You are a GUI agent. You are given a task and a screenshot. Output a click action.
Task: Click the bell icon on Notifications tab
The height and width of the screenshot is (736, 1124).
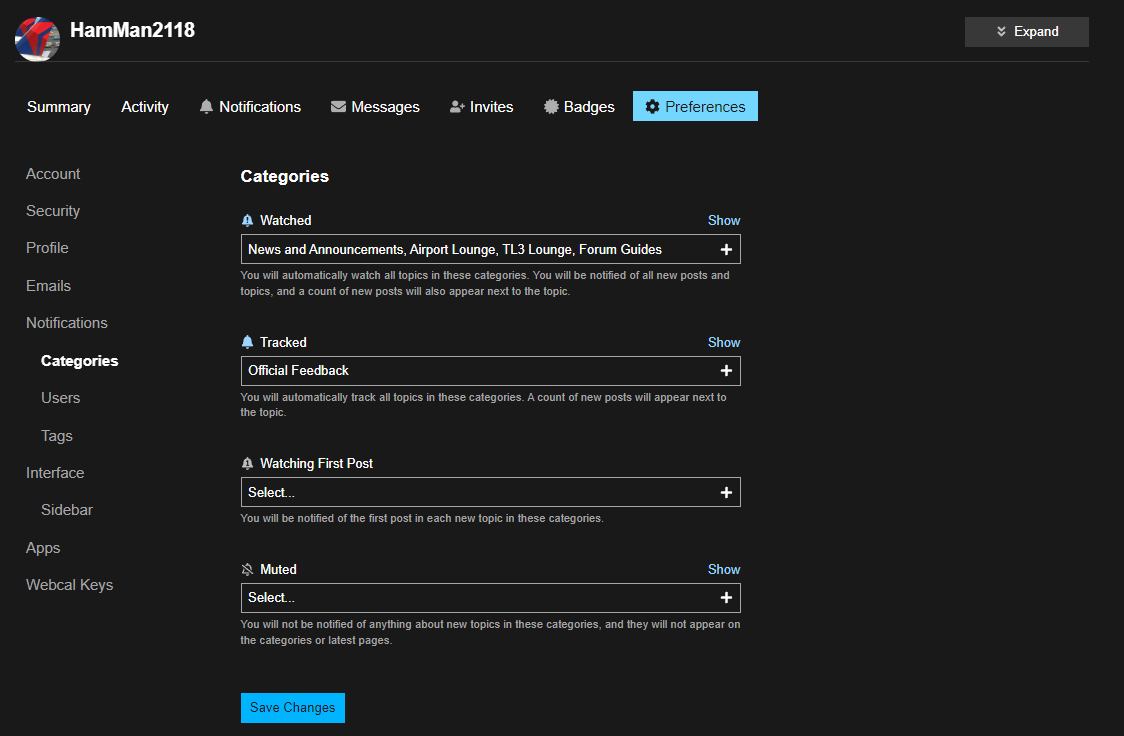207,107
